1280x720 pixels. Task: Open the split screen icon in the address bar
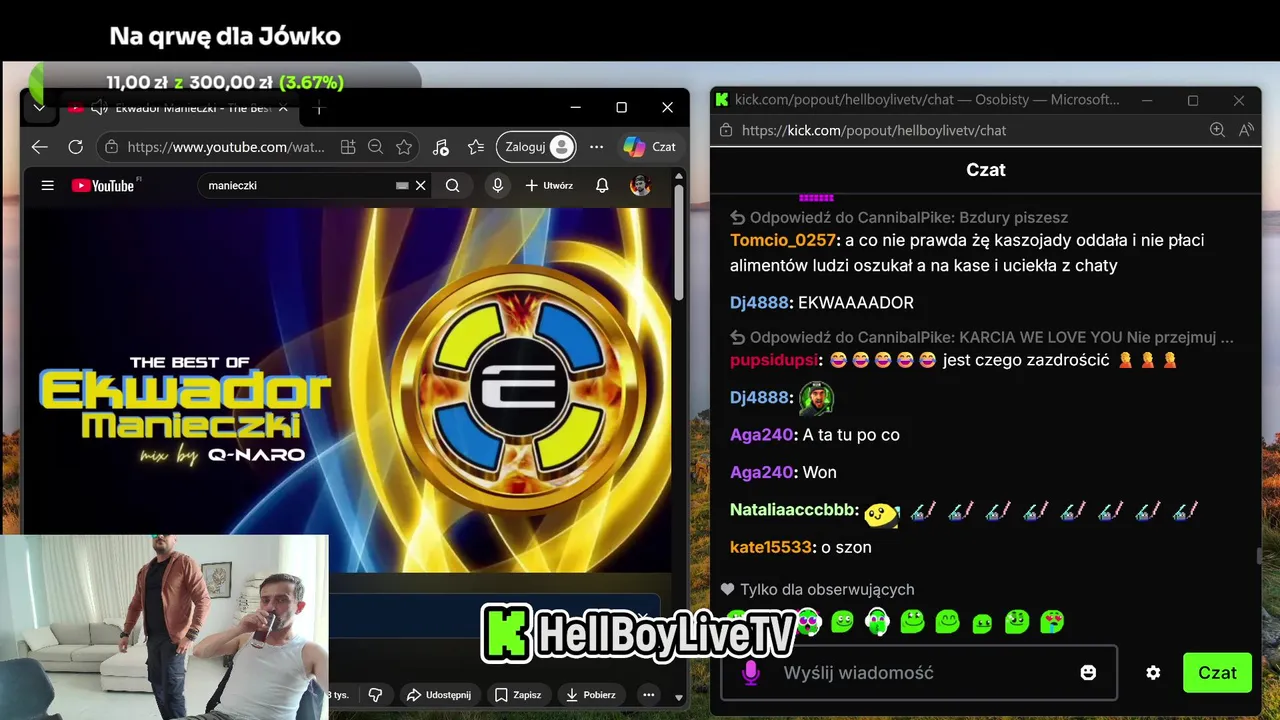tap(348, 147)
